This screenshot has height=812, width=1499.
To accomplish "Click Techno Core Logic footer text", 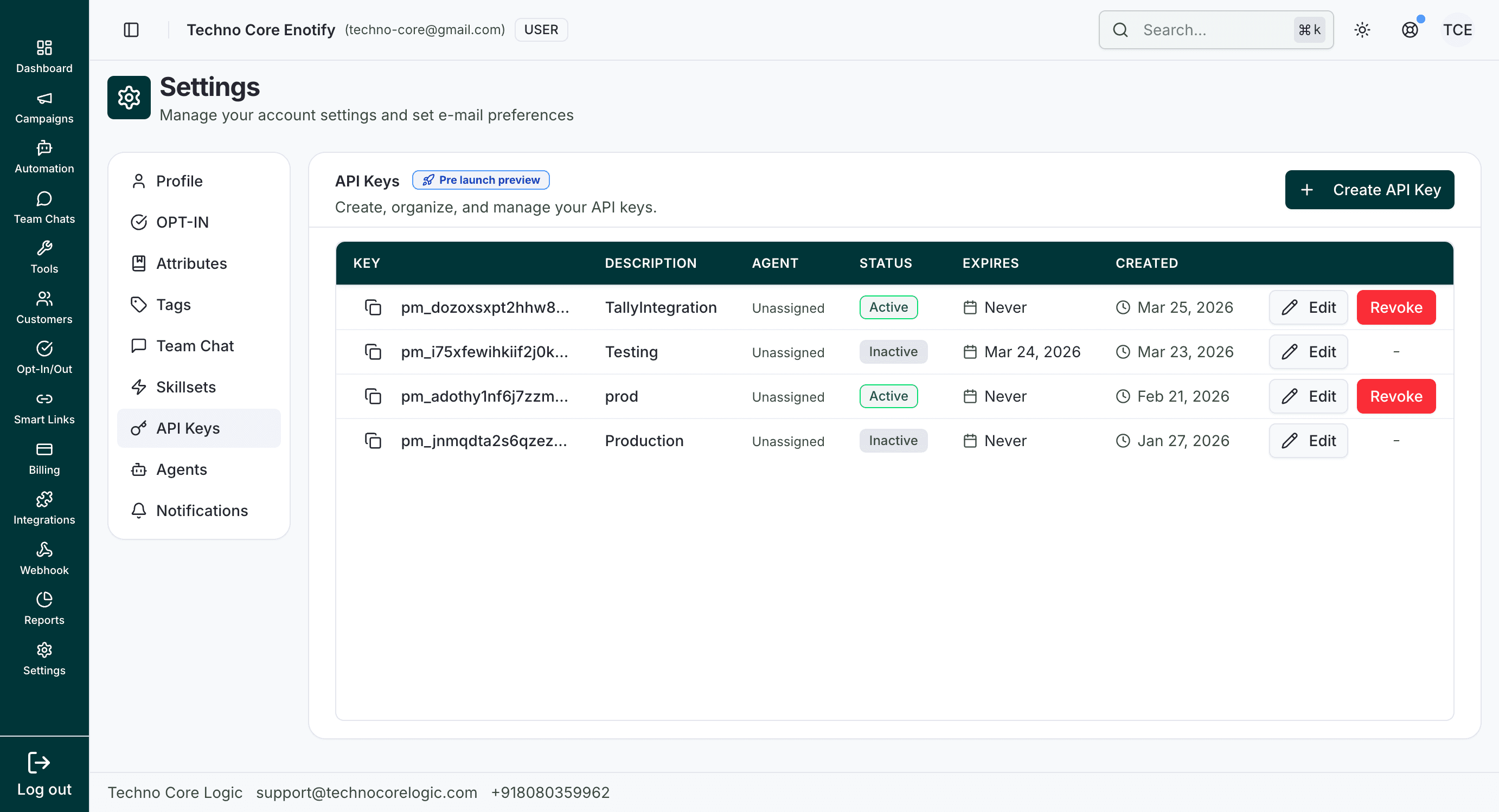I will [175, 792].
